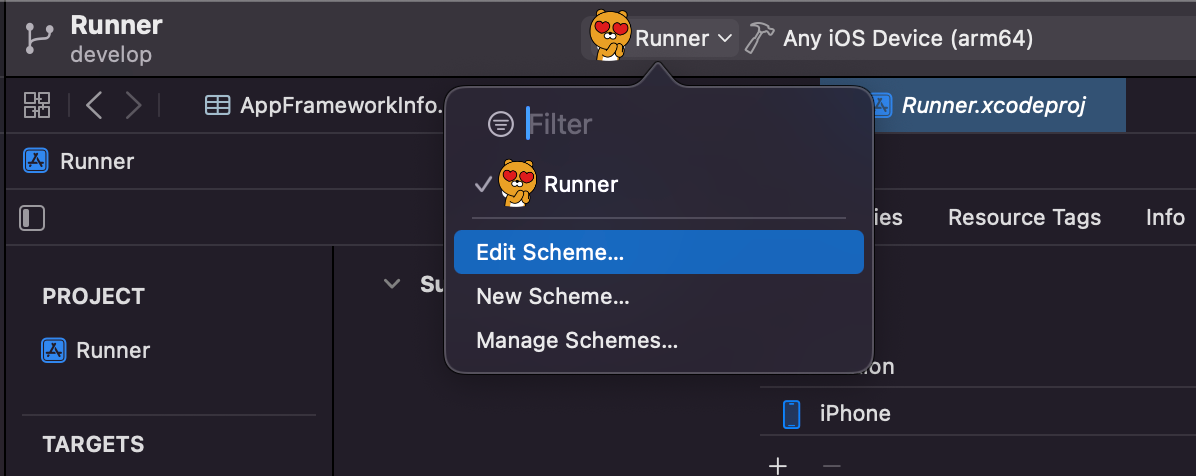
Task: Choose the Any iOS Device (arm64) destination
Action: click(908, 38)
